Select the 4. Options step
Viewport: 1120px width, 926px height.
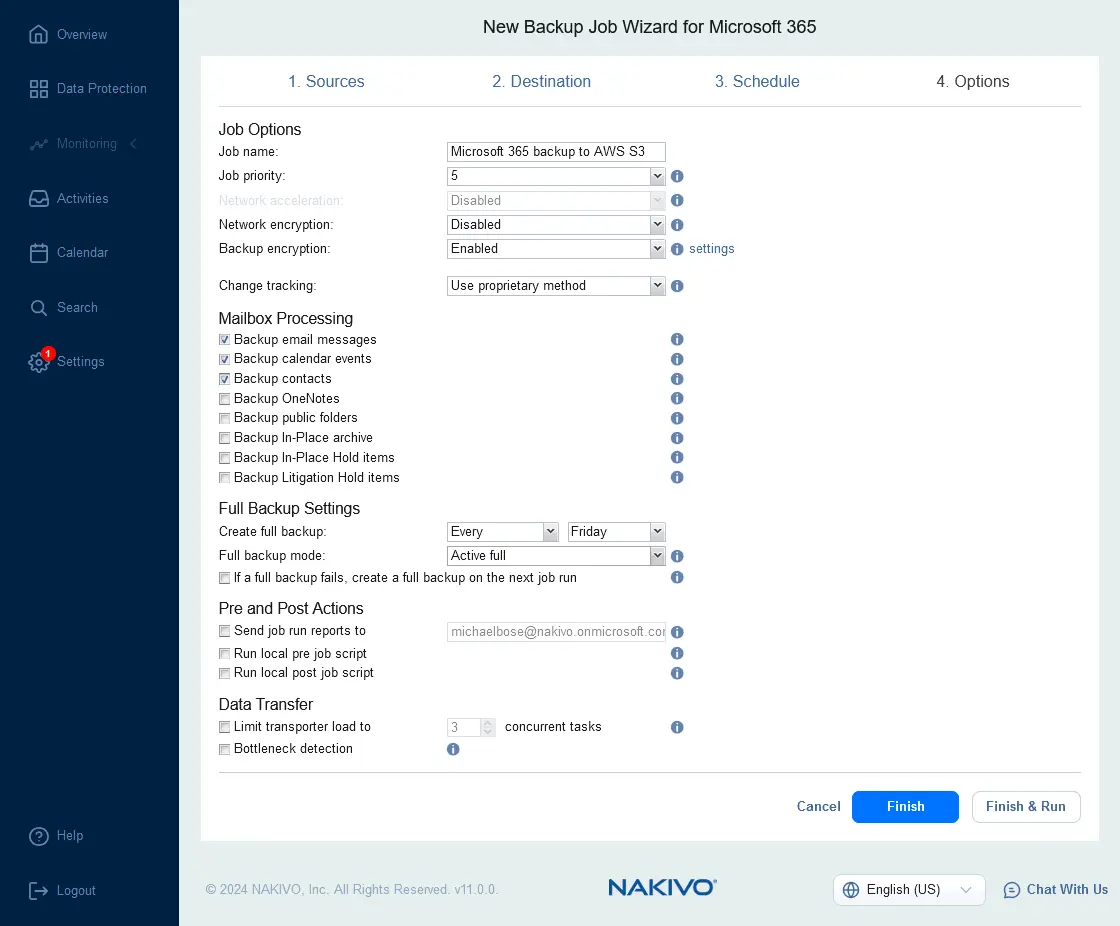pos(973,81)
